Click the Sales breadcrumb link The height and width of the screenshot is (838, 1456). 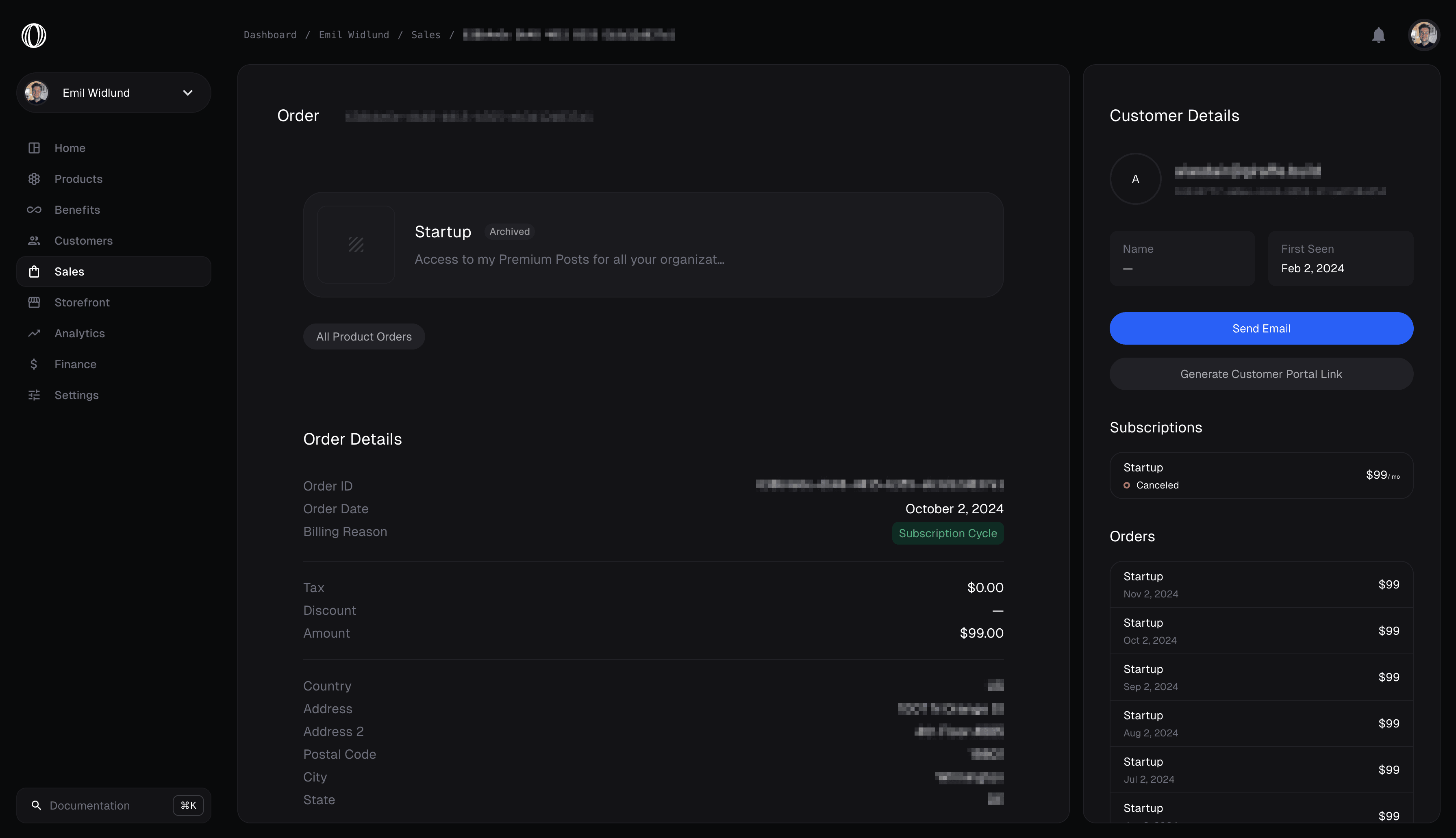pyautogui.click(x=425, y=35)
